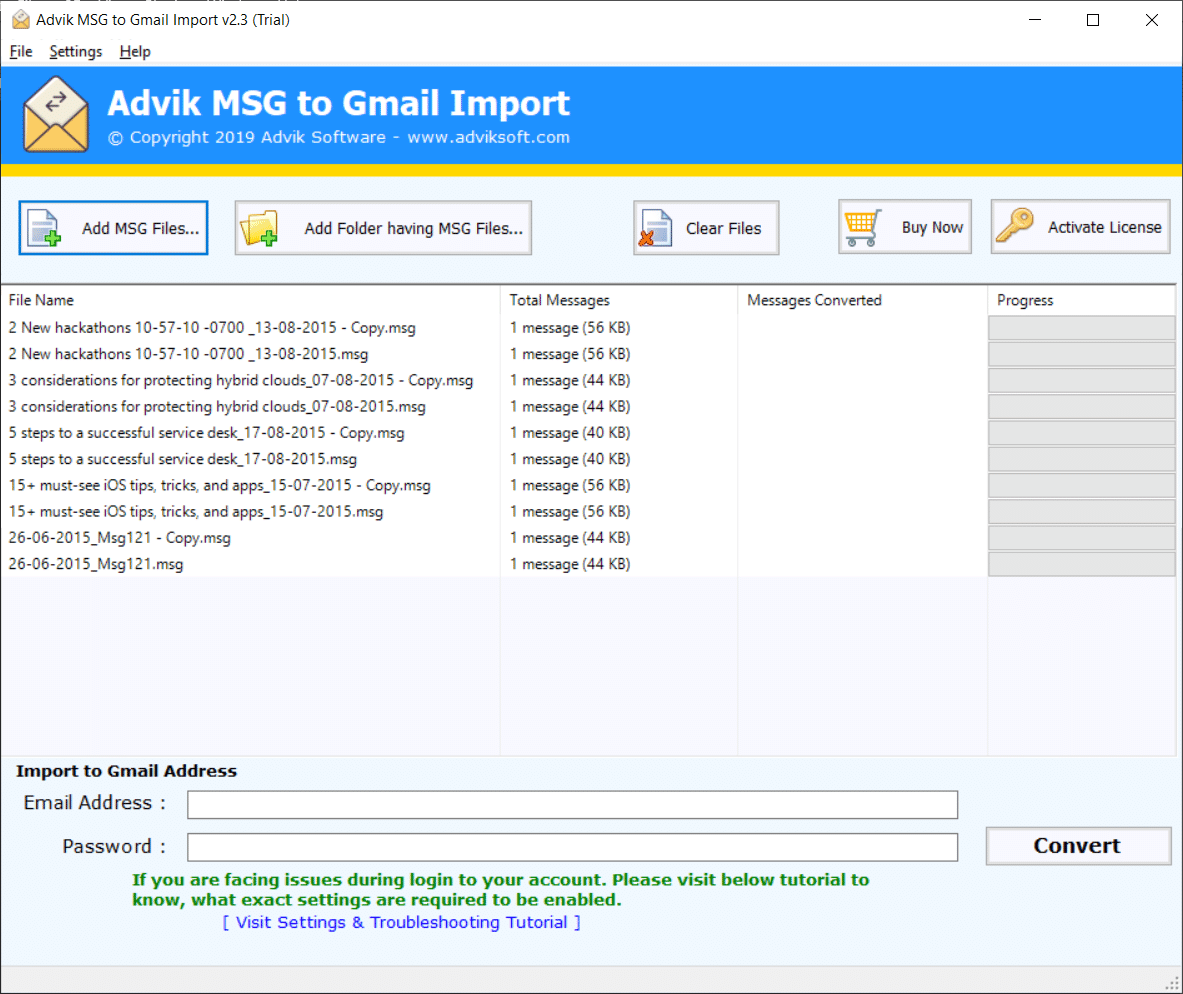This screenshot has height=994, width=1183.
Task: Open the File menu
Action: (21, 51)
